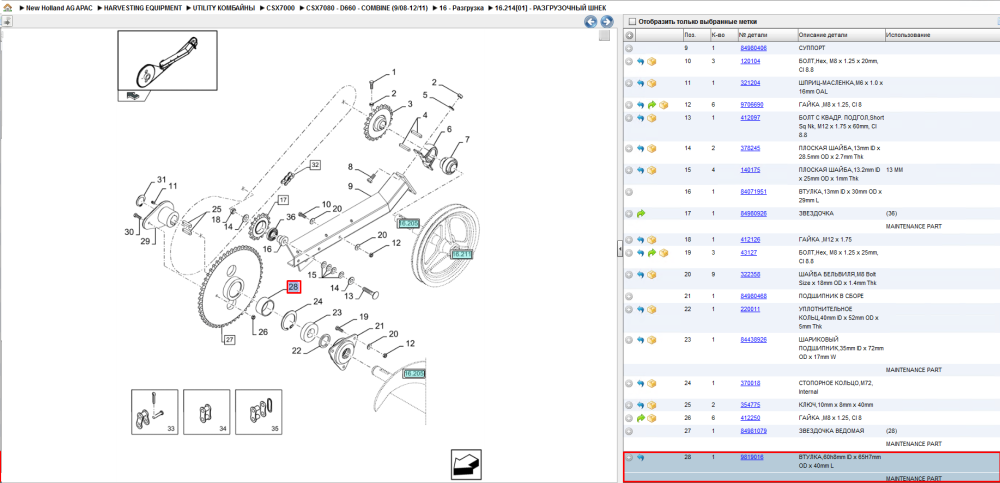Click blue arrow icon in row 10
The image size is (1000, 483).
pyautogui.click(x=641, y=62)
